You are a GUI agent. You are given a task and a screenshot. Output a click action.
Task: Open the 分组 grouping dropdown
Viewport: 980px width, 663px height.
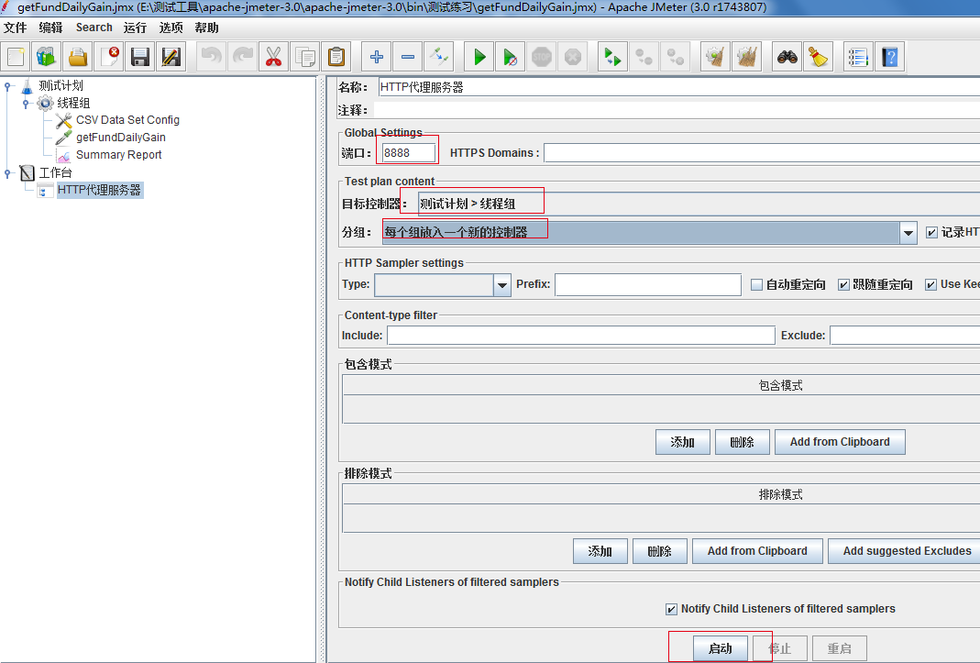[908, 232]
